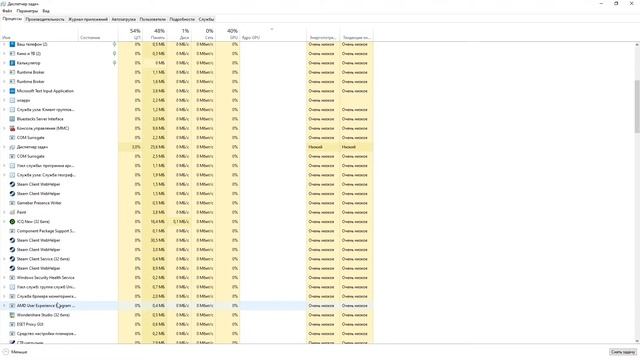
Task: Click the Диспетчер задач process icon
Action: point(12,147)
